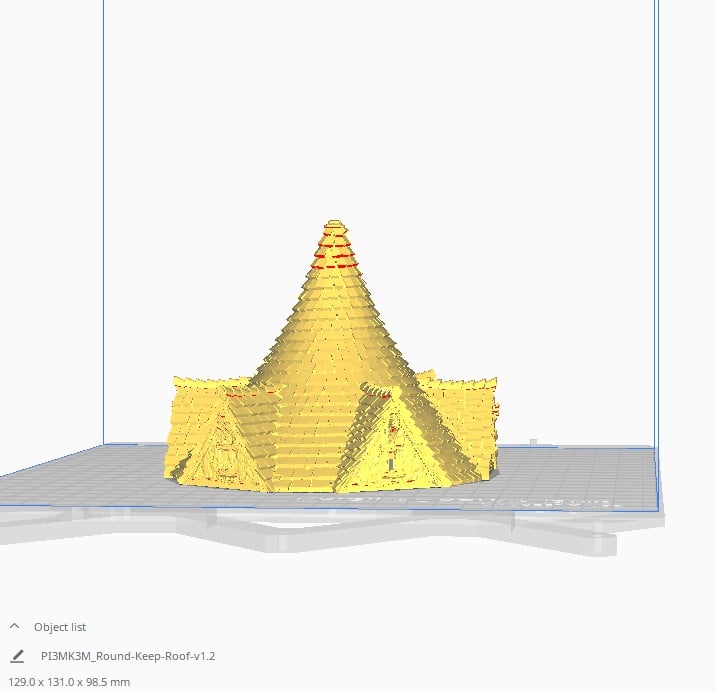Click the "Object list" header label
Screen dimensions: 716x692
[x=60, y=627]
